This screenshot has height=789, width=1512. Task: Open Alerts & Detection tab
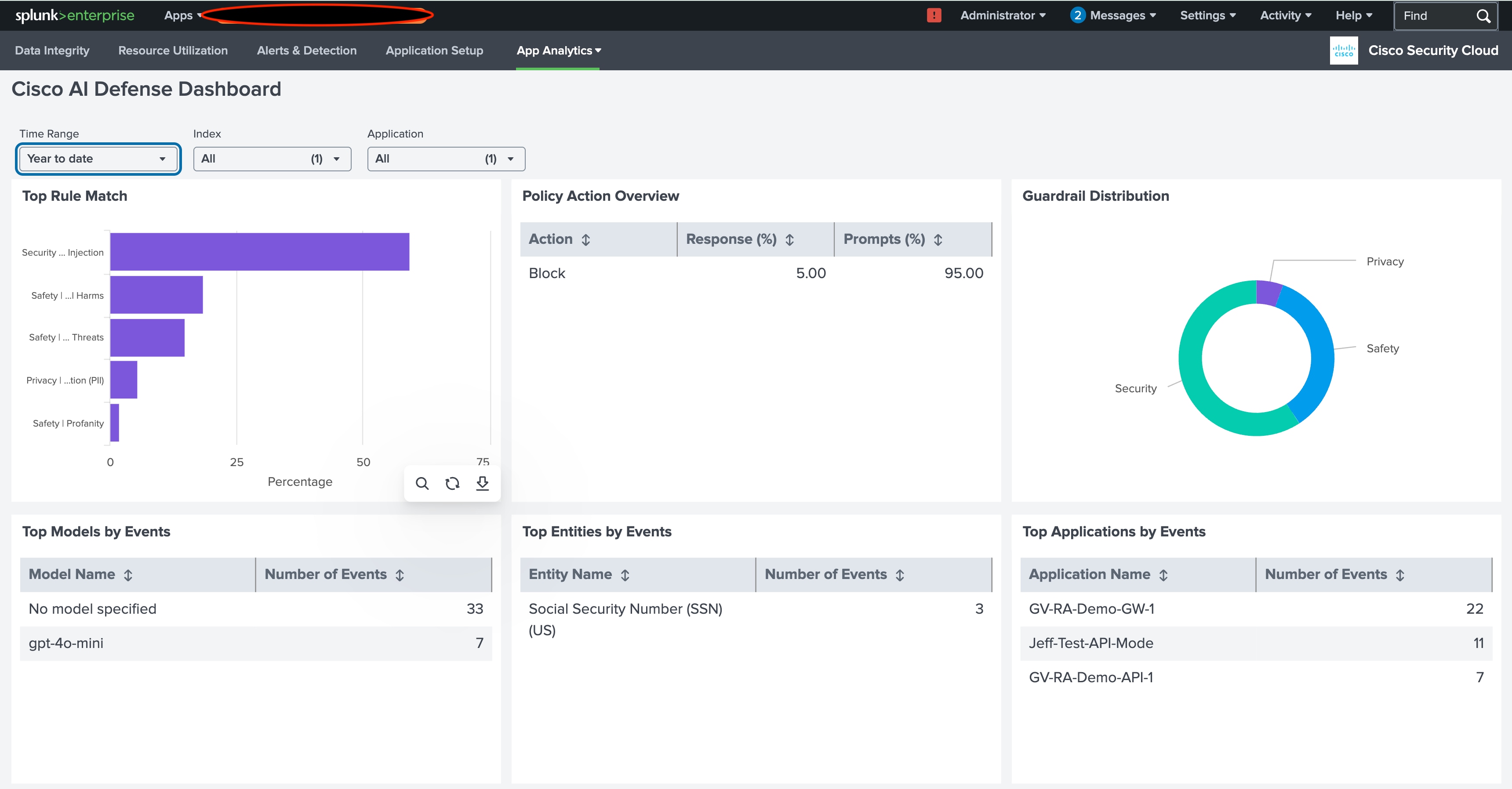point(306,51)
